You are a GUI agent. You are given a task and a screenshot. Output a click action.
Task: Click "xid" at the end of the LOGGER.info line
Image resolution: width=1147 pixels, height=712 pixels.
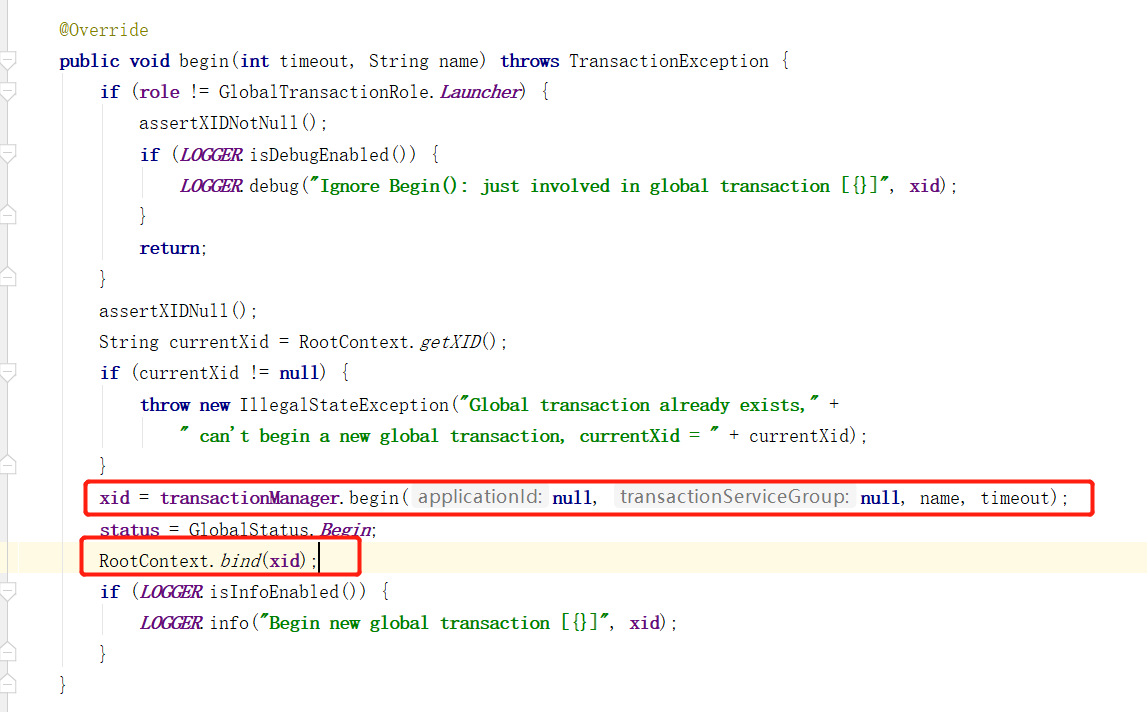pyautogui.click(x=644, y=623)
